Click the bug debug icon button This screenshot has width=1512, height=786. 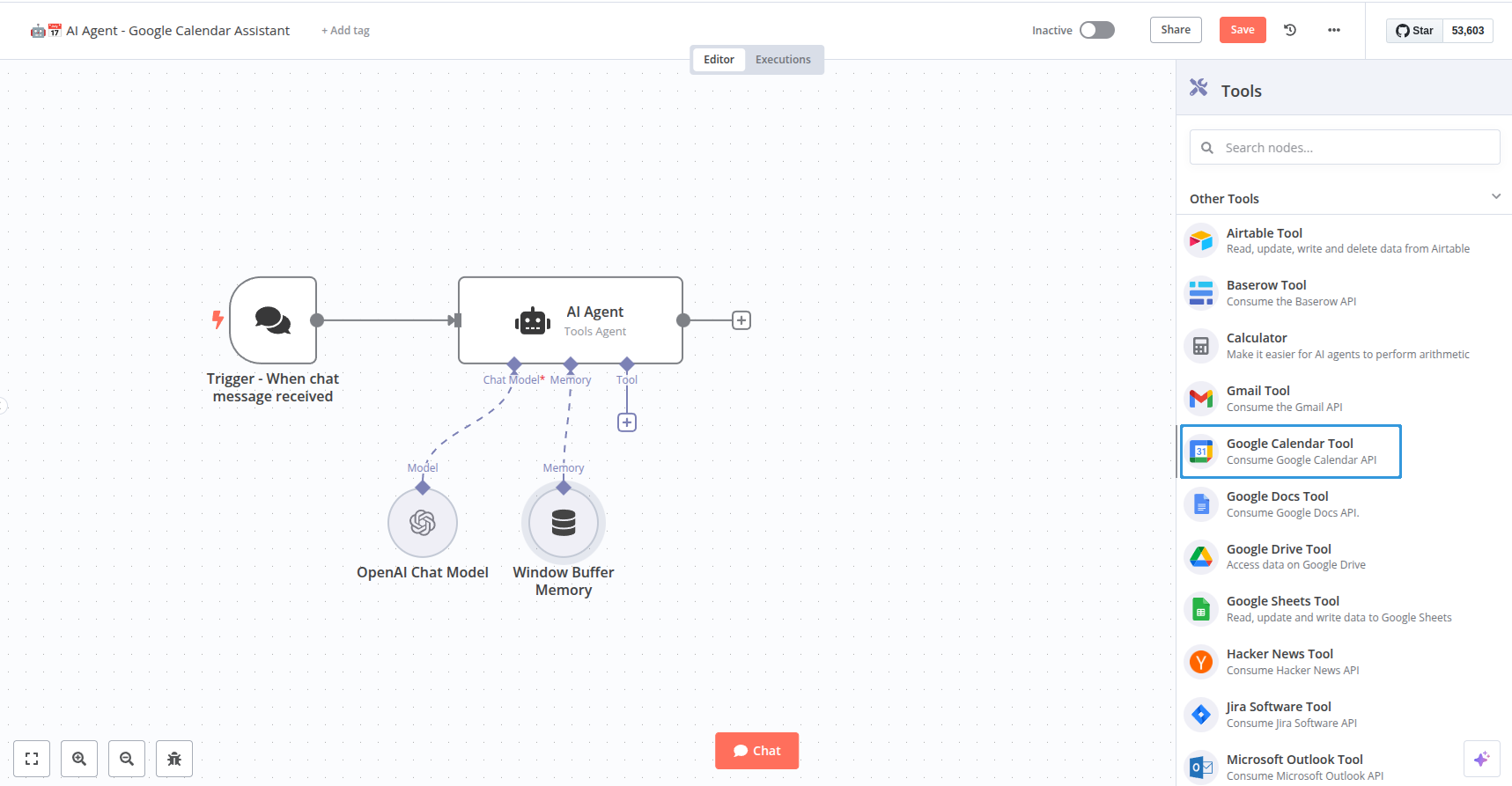coord(174,759)
